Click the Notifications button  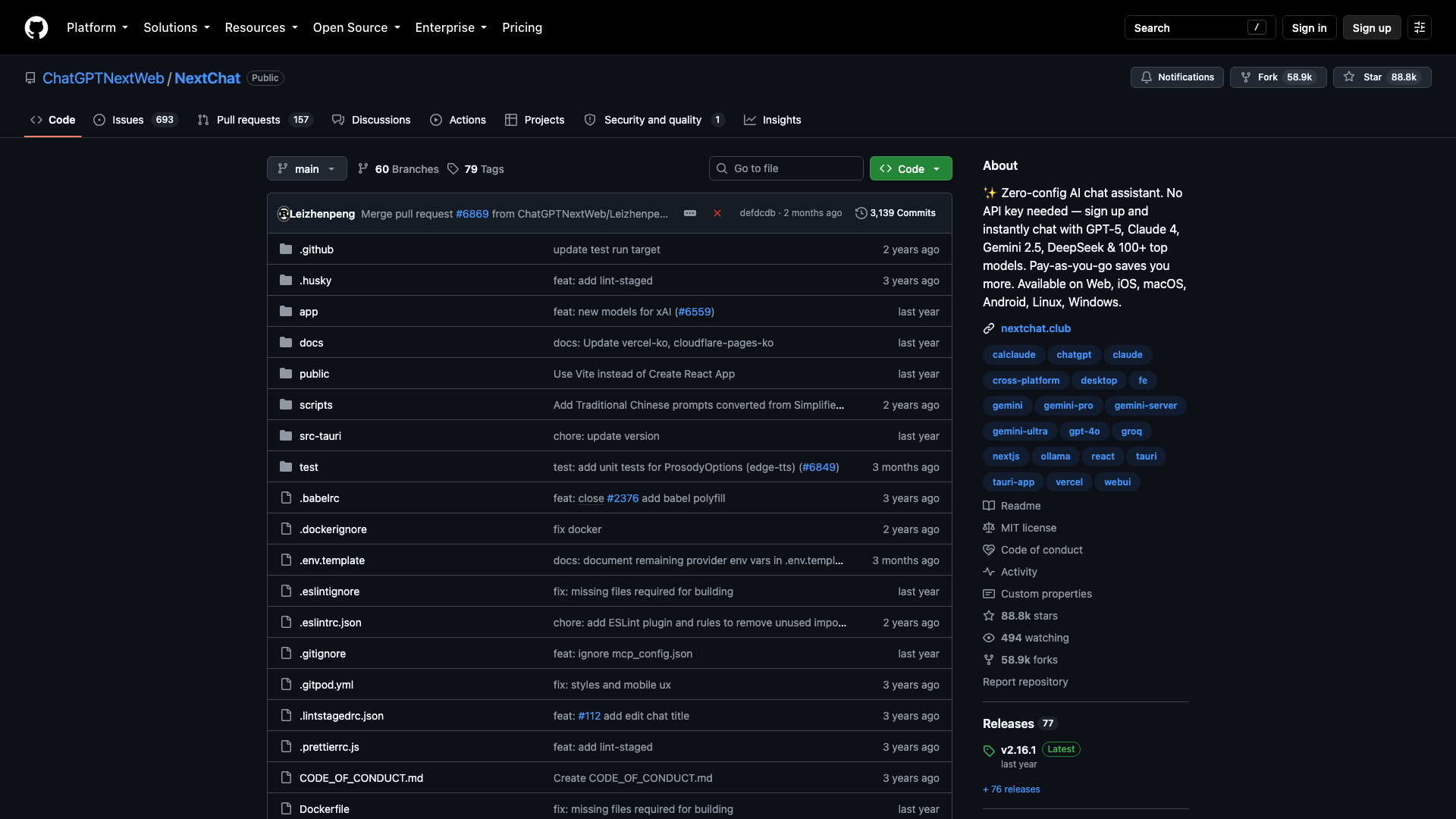[x=1177, y=77]
